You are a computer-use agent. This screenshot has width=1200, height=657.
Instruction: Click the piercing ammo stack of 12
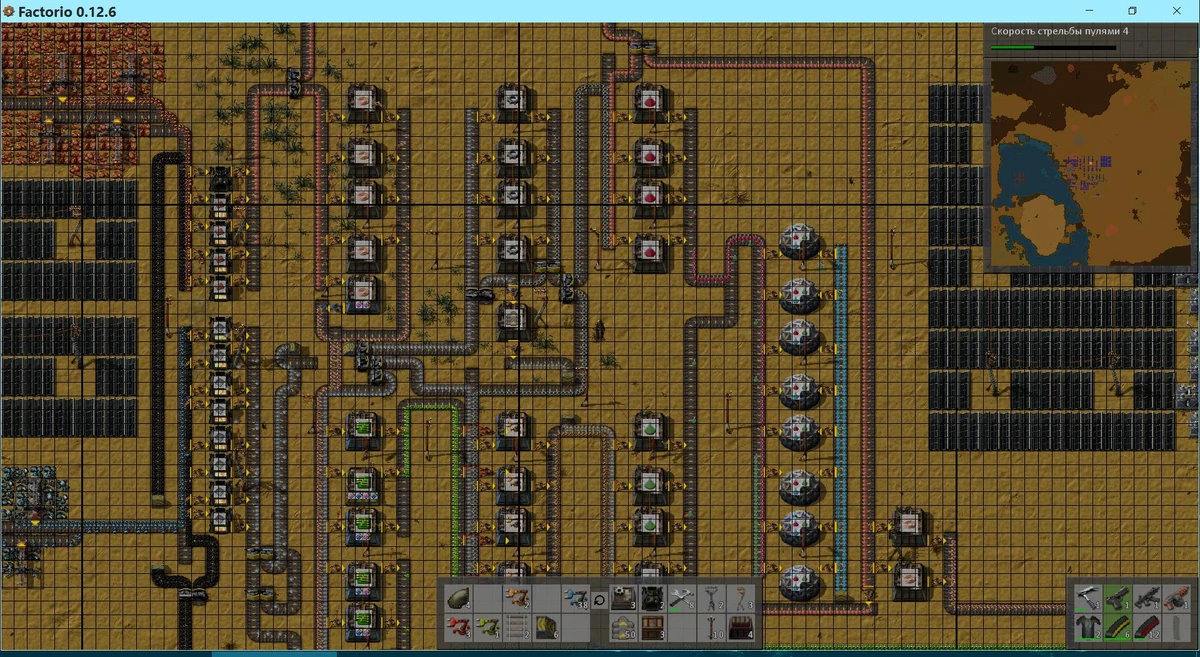click(1147, 627)
